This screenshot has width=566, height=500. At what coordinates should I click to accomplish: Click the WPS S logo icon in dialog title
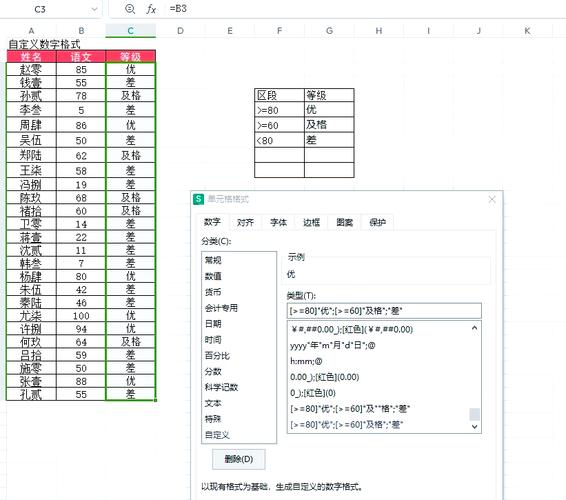[x=199, y=199]
